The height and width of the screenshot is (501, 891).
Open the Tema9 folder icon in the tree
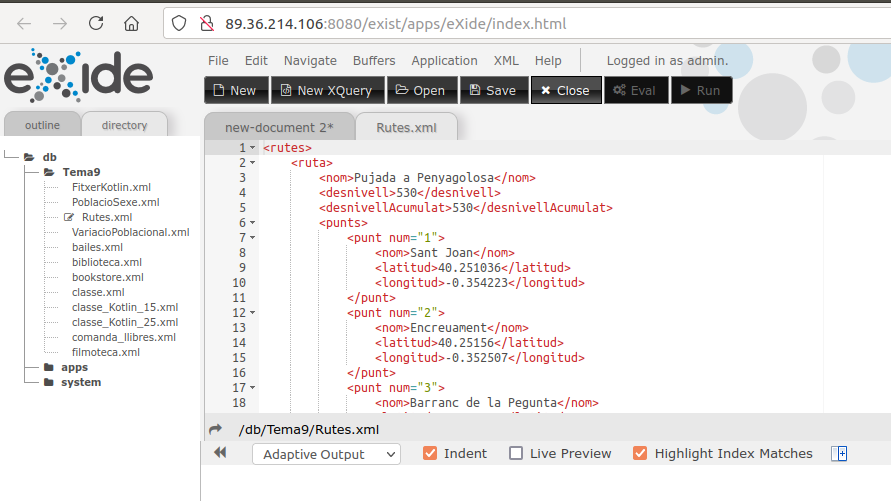pos(49,172)
